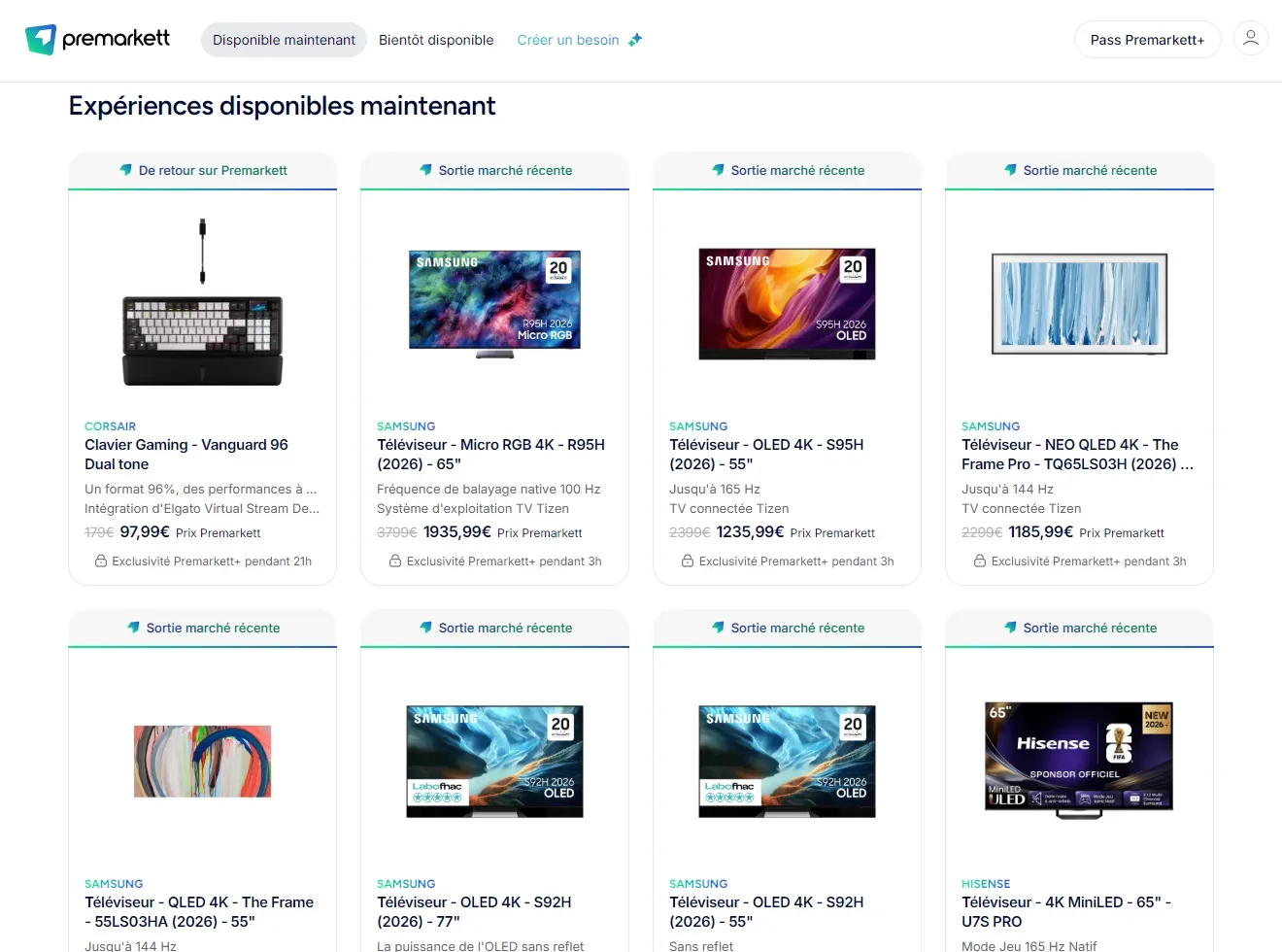This screenshot has height=952, width=1282.
Task: Click the 1935,99€ Premarkett price
Action: pyautogui.click(x=457, y=532)
